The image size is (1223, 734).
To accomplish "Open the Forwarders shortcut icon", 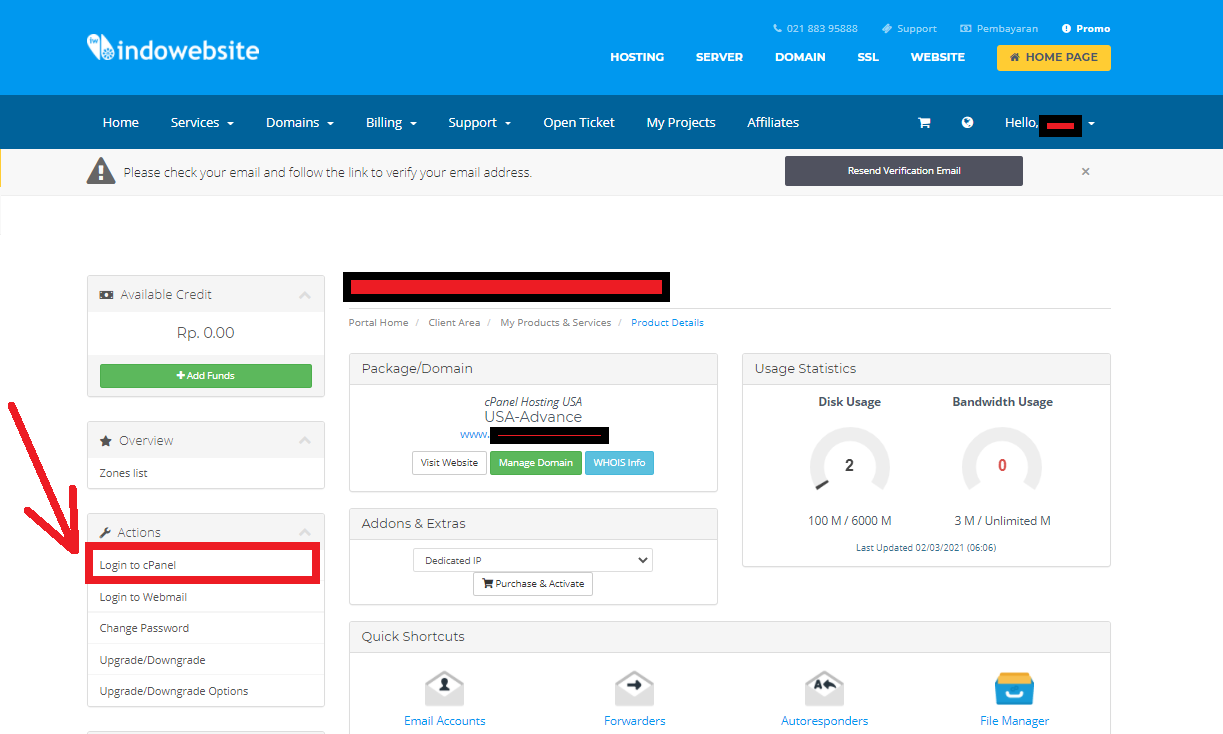I will pos(634,688).
